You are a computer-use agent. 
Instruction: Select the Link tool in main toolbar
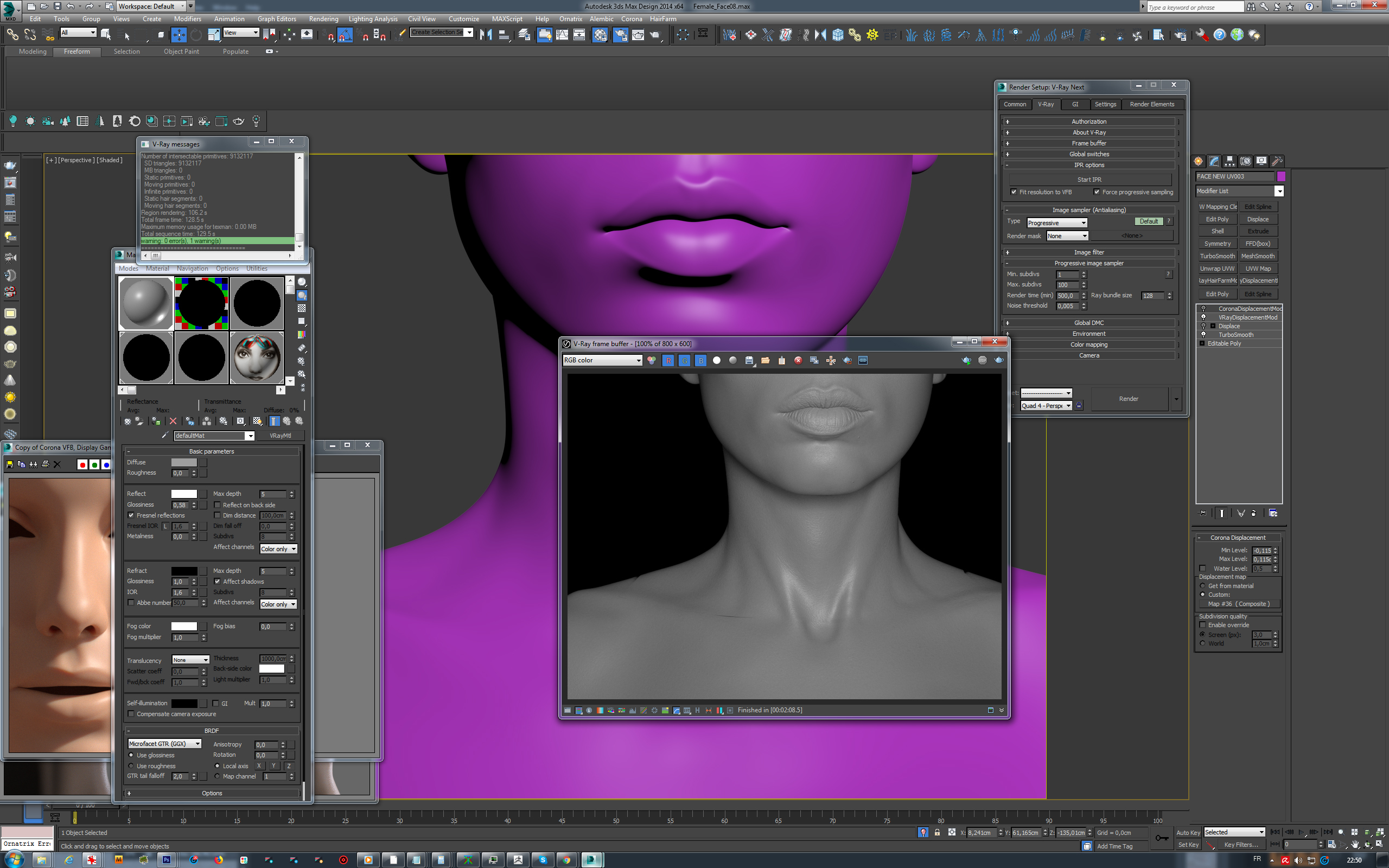pos(12,35)
